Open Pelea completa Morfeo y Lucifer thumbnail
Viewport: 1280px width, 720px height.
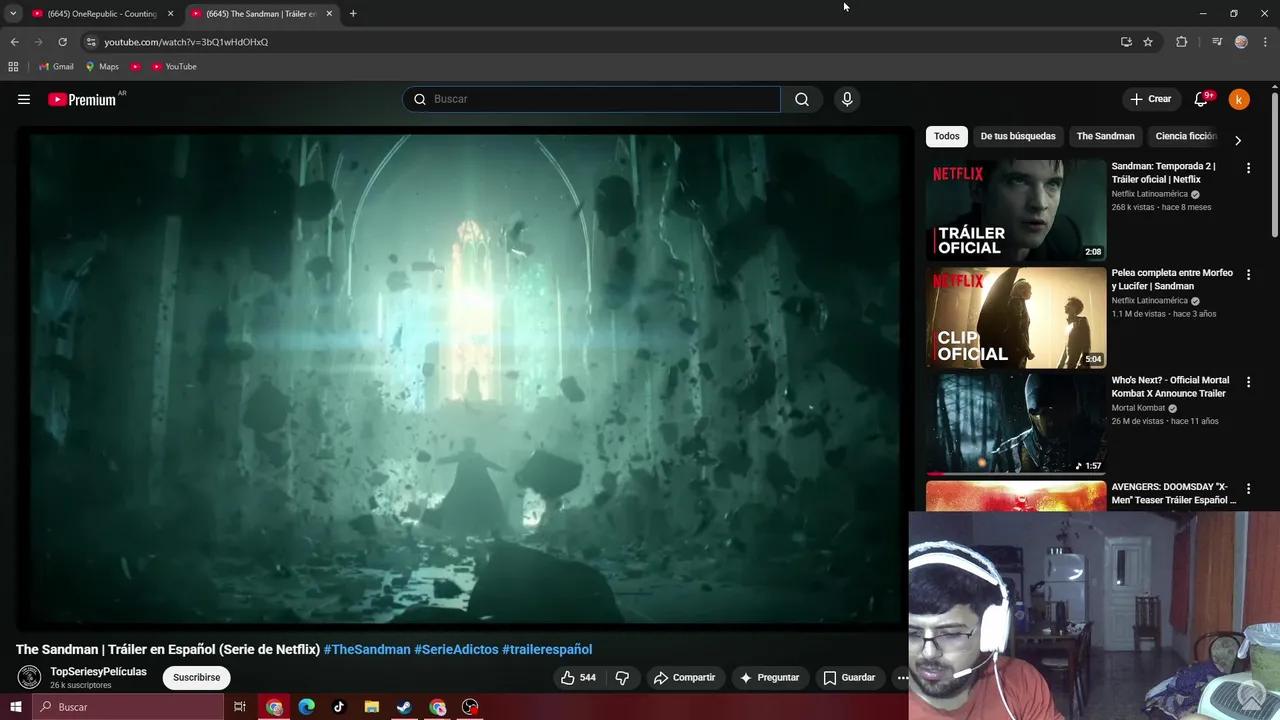click(1016, 317)
